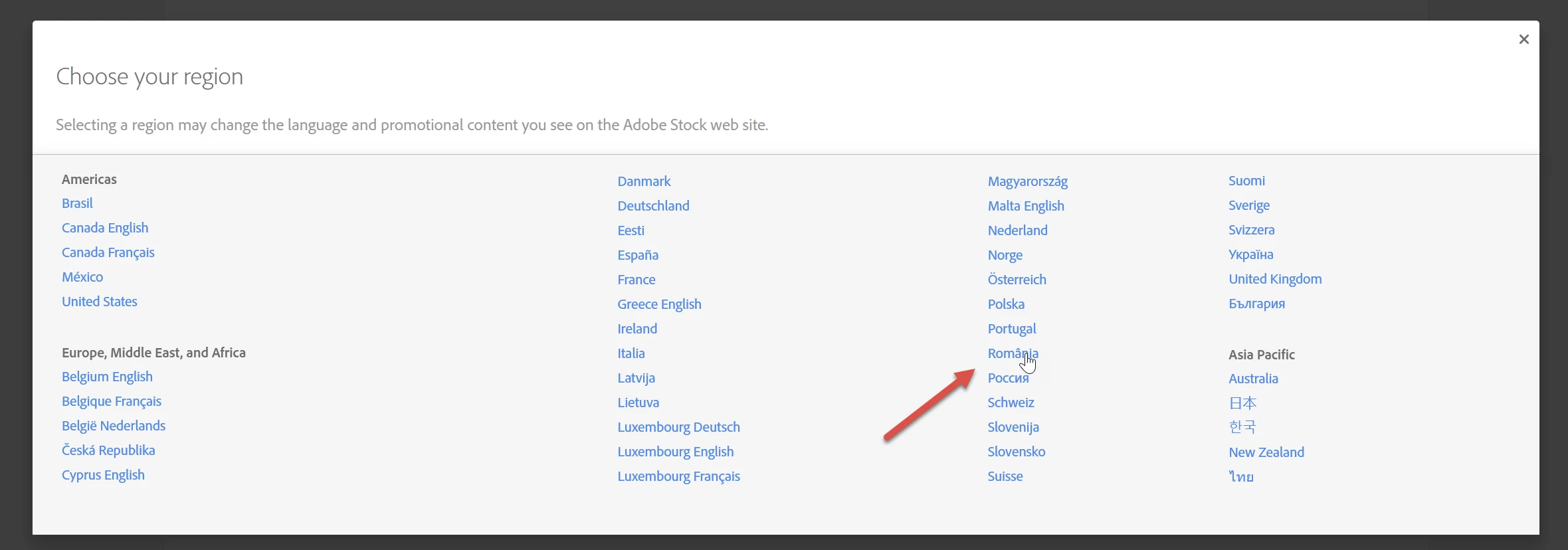The width and height of the screenshot is (1568, 550).
Task: Select Lietuva region
Action: (638, 403)
